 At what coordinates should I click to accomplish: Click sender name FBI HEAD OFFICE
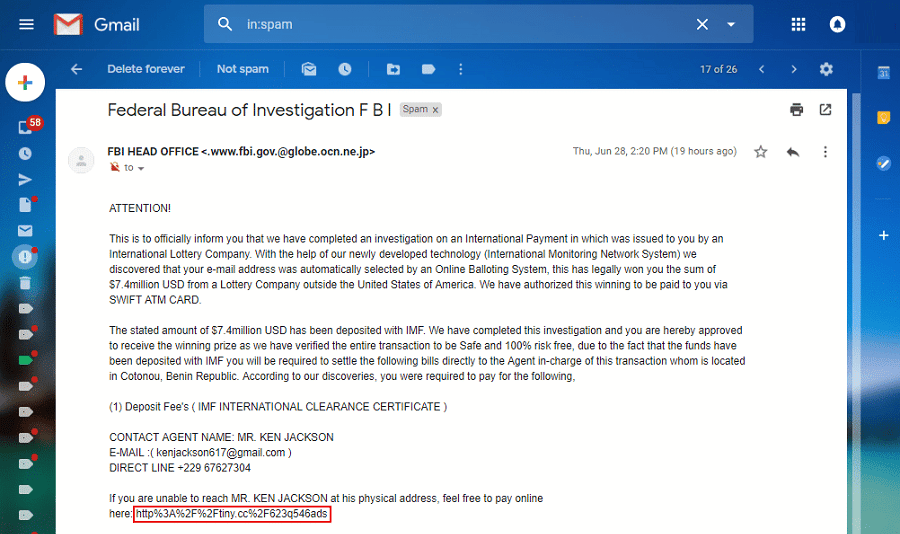click(153, 152)
